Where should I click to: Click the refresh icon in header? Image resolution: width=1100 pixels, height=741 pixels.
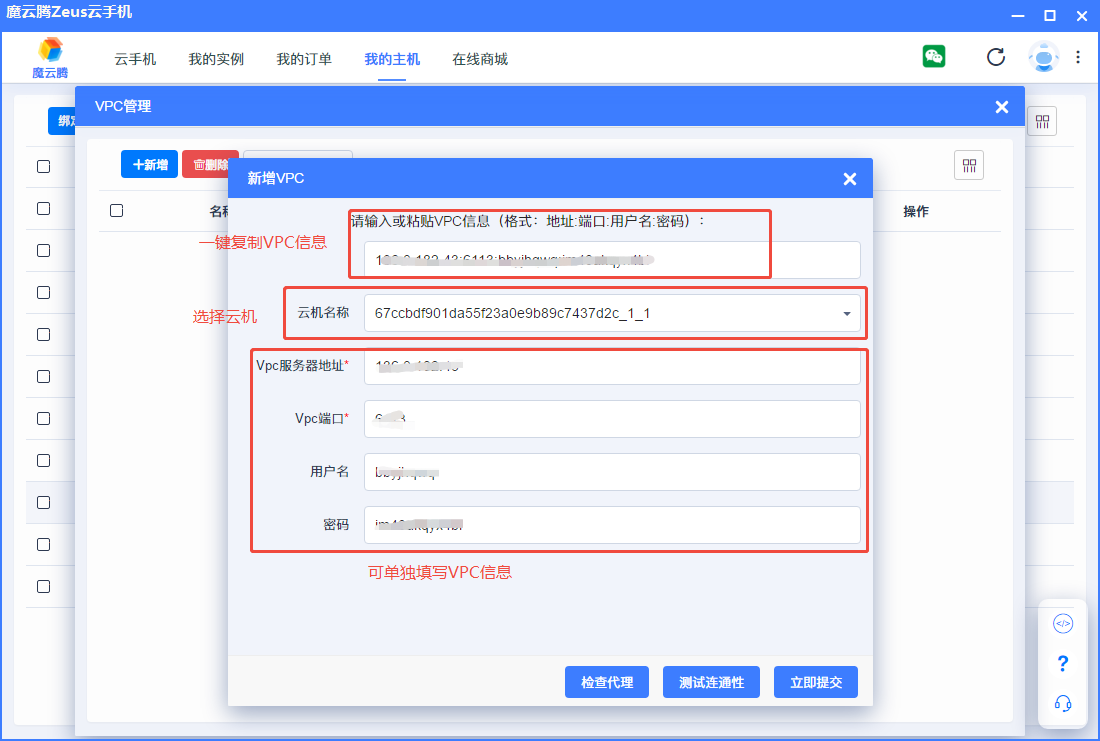coord(996,57)
